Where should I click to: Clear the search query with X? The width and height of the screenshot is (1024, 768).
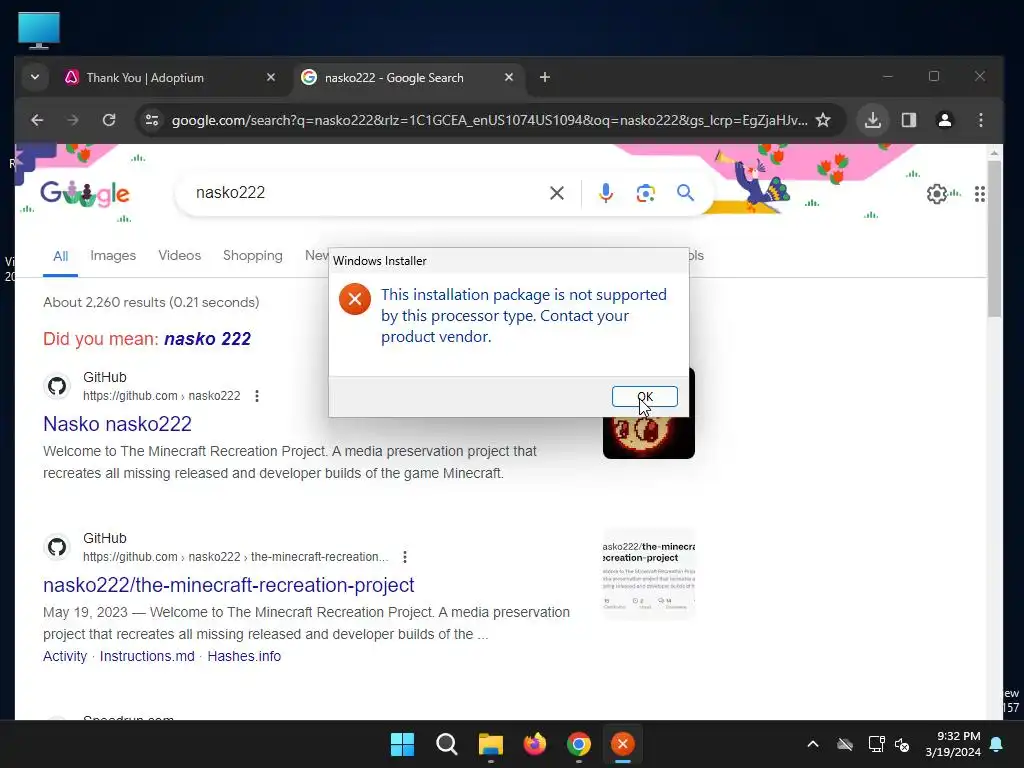pyautogui.click(x=557, y=193)
